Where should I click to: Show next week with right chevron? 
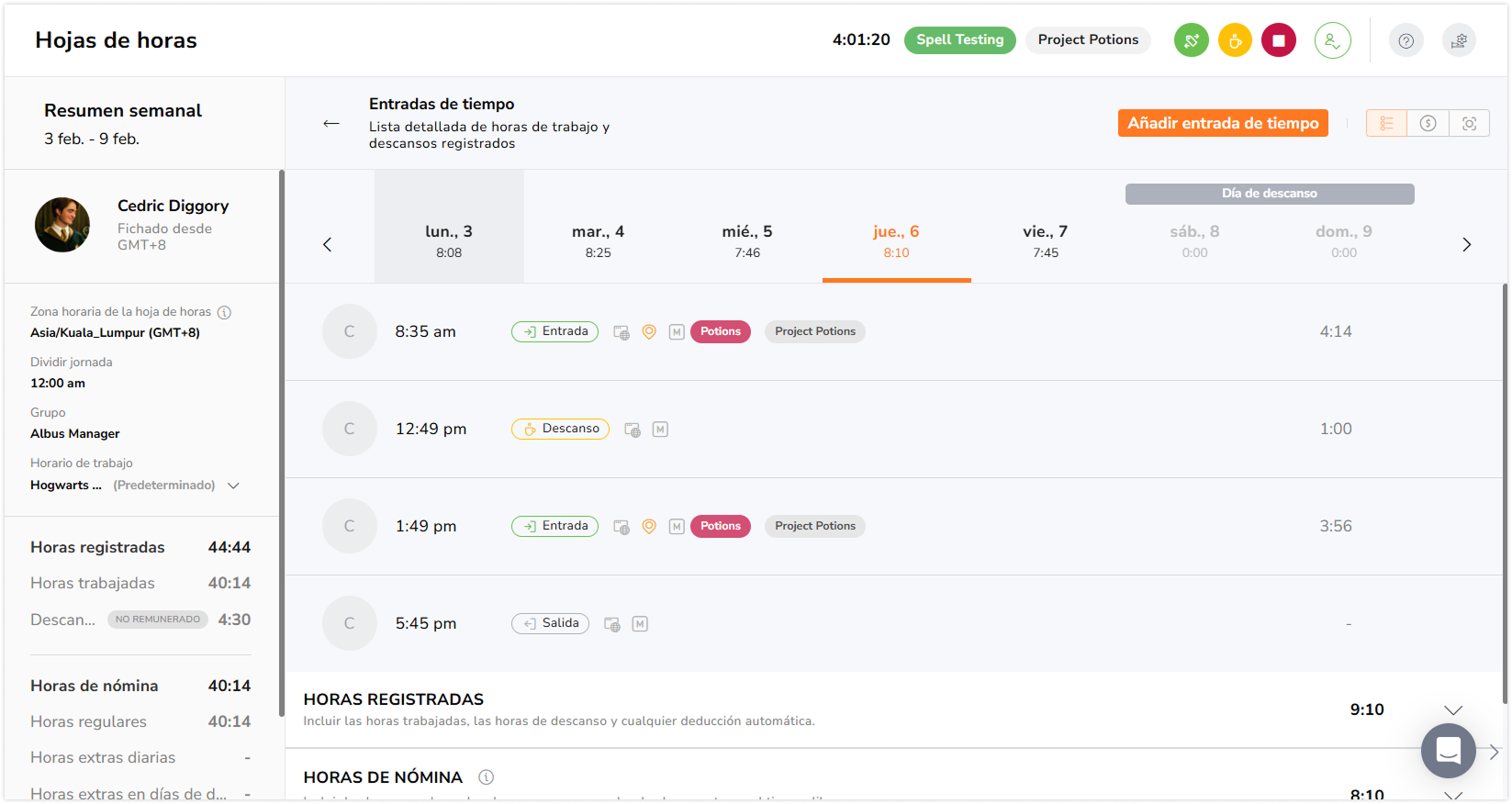[x=1466, y=244]
